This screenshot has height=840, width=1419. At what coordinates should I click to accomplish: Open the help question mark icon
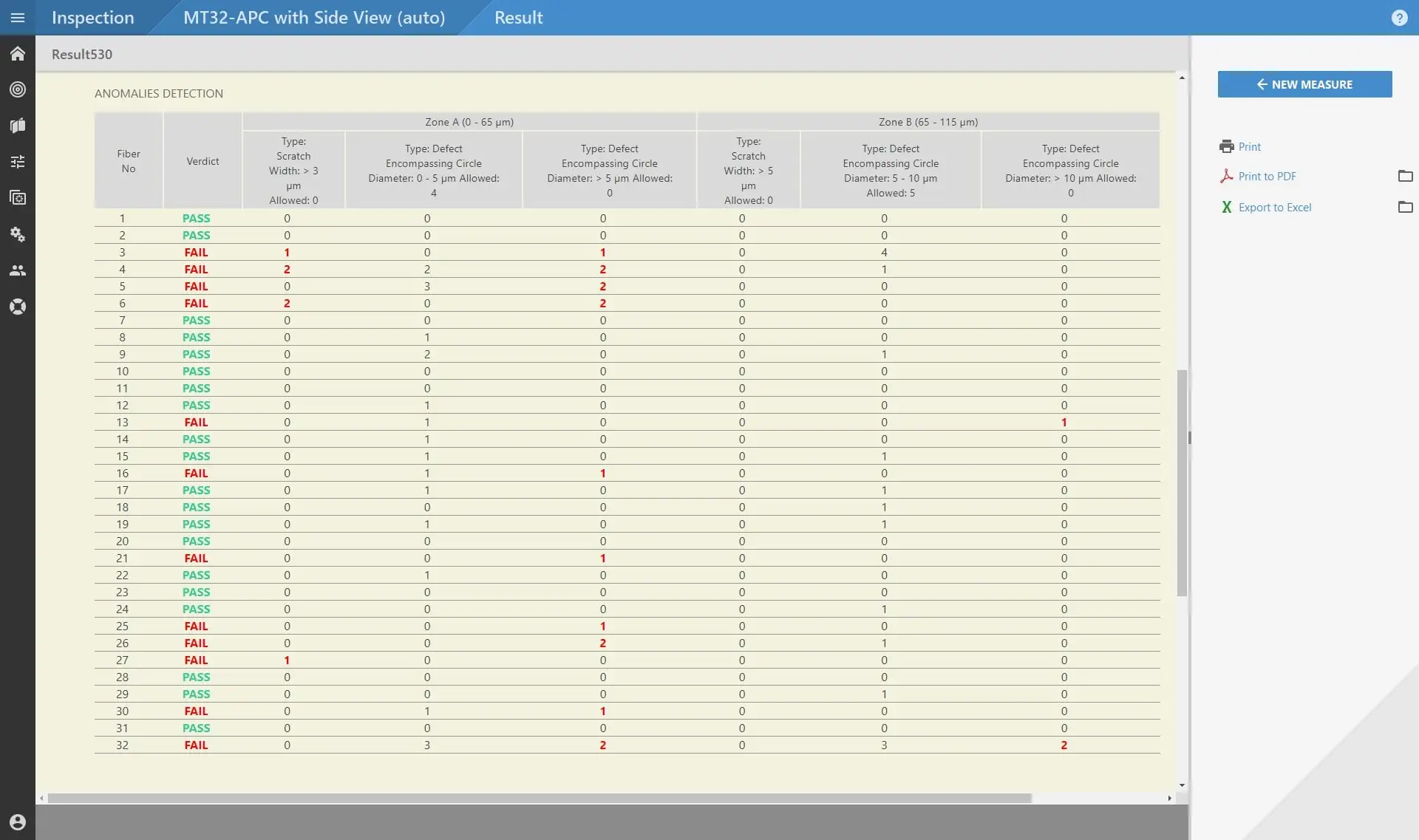(x=1399, y=18)
